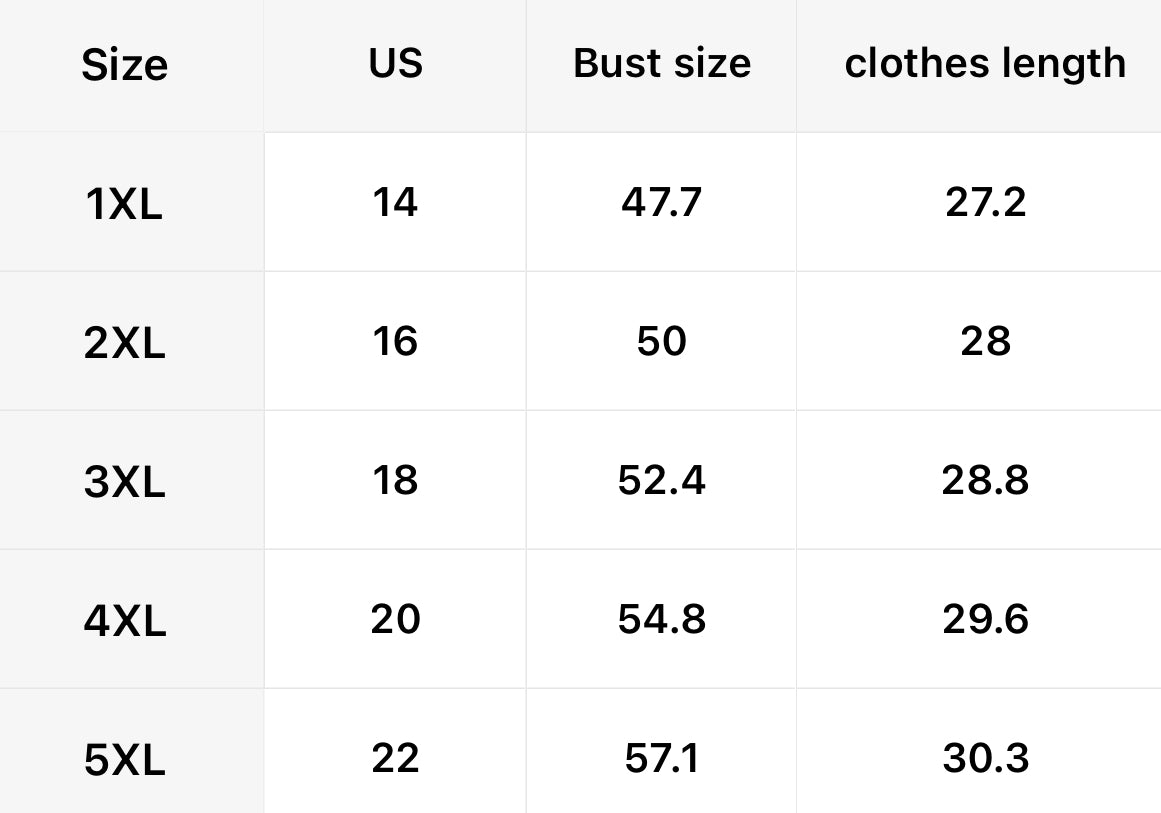Select the 5XL size row label

coord(124,761)
